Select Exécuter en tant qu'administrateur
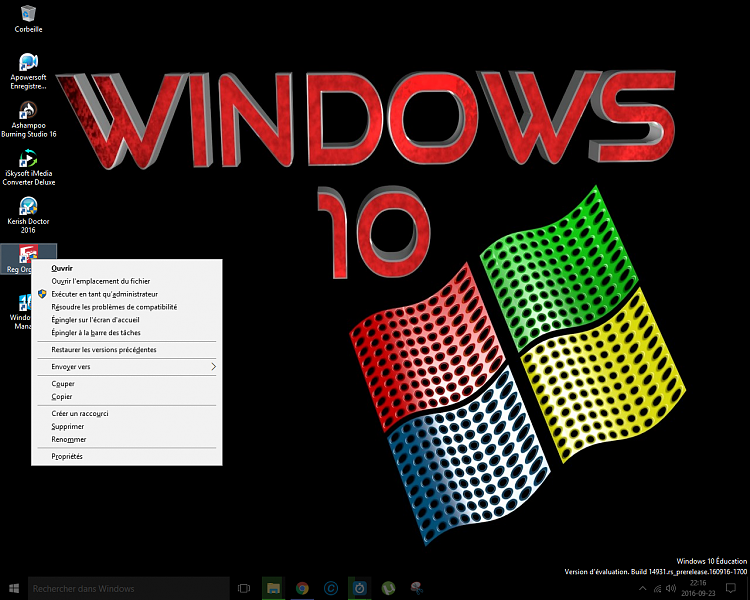 tap(127, 294)
